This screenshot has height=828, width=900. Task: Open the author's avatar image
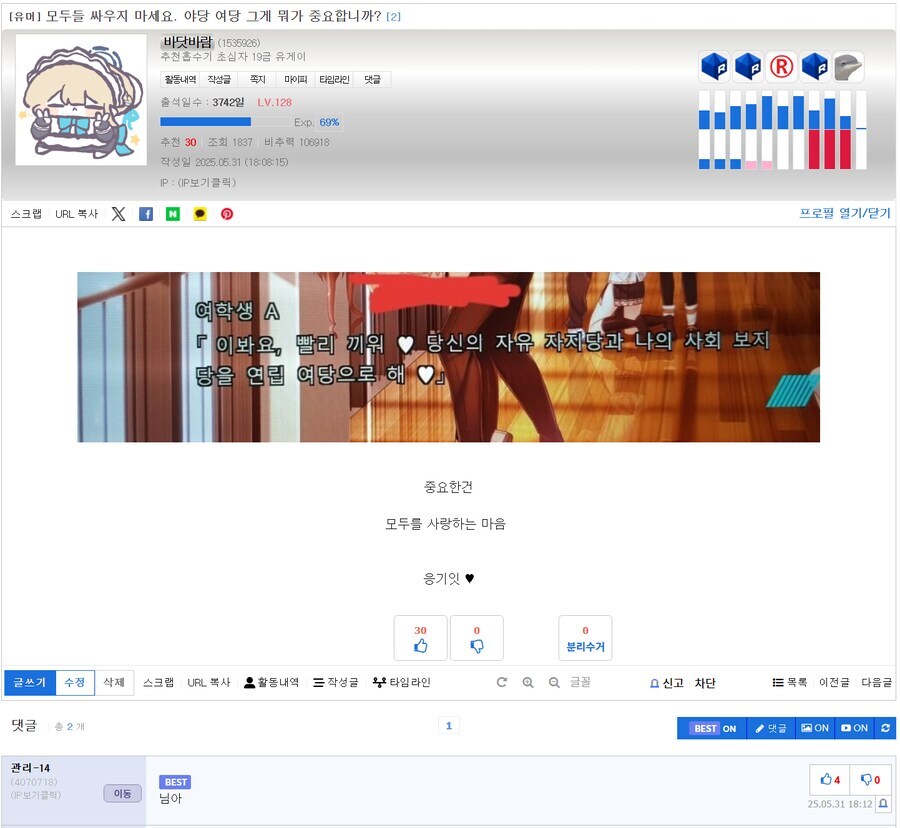coord(81,100)
